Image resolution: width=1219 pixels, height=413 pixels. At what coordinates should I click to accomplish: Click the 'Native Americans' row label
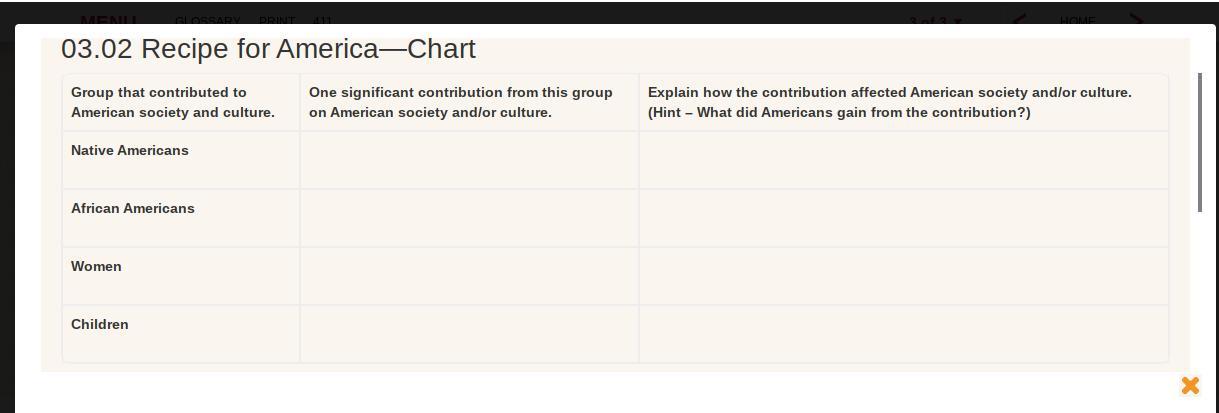(130, 150)
